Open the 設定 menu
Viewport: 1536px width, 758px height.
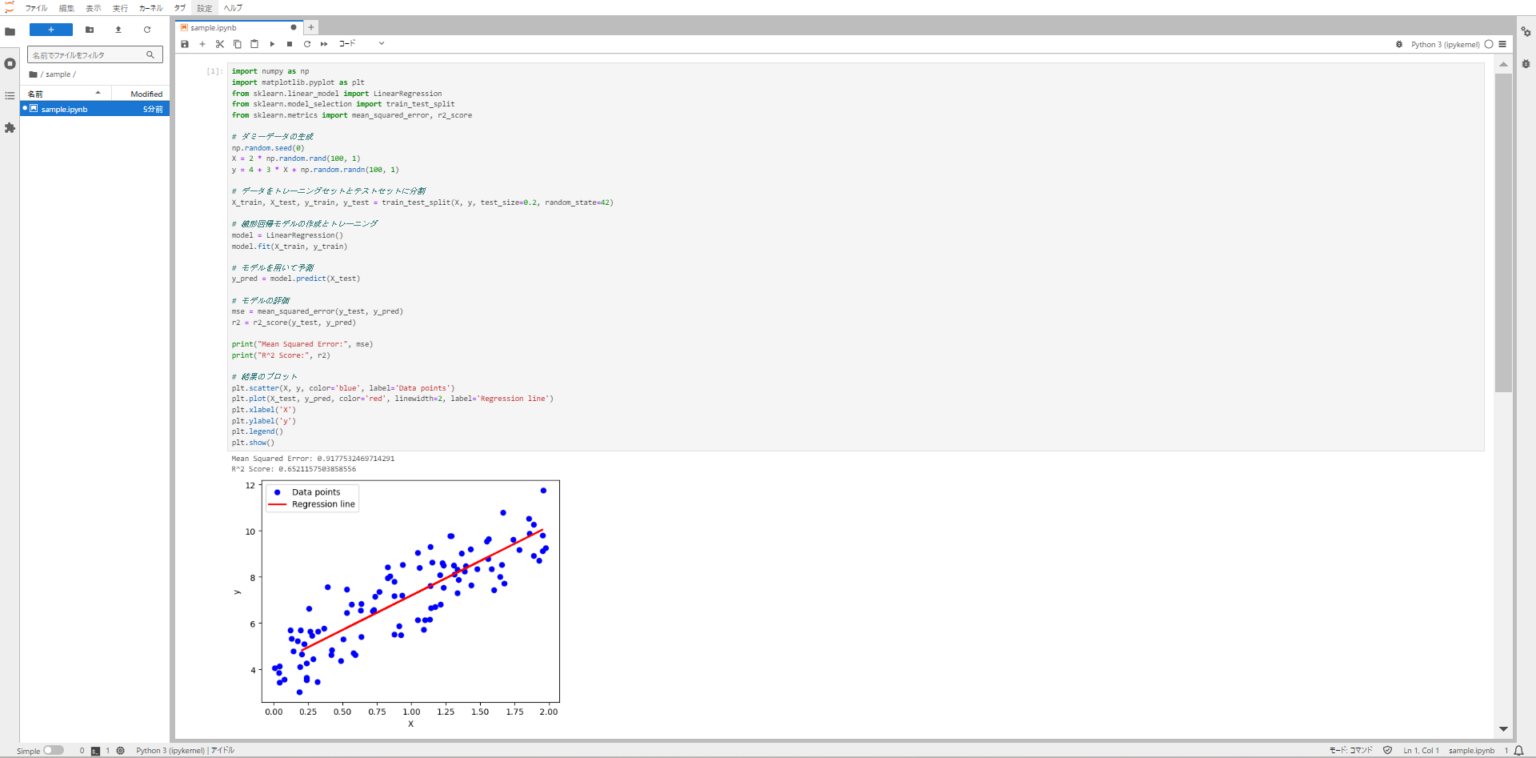point(204,8)
